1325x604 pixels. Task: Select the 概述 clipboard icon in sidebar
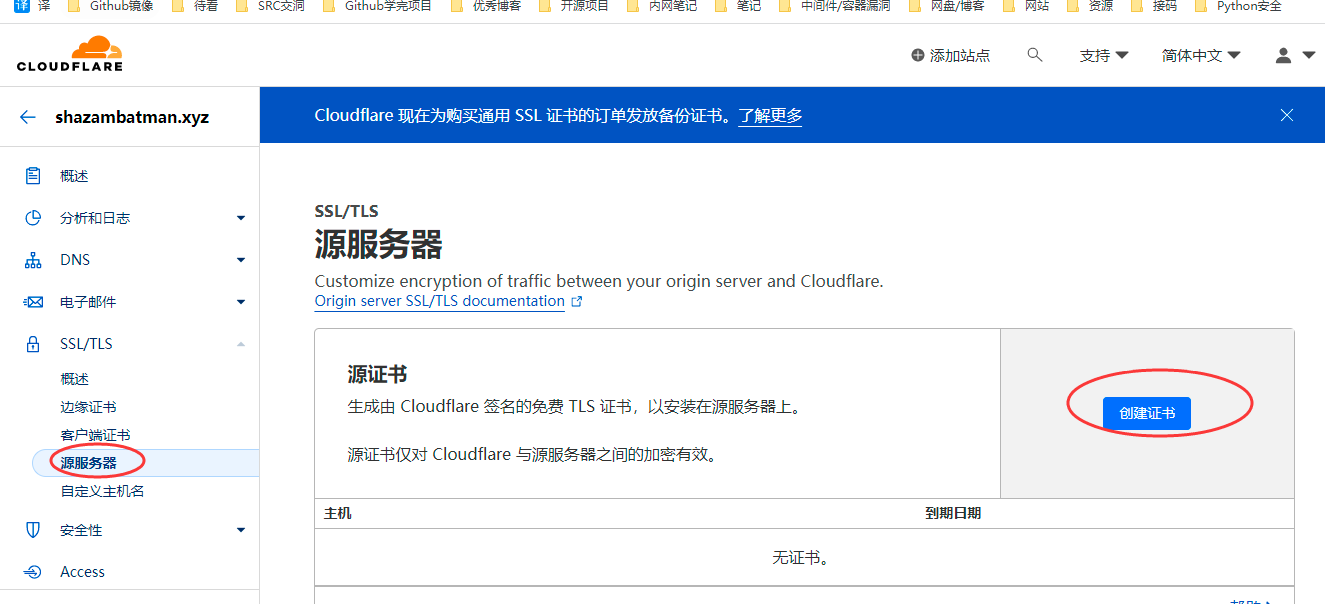33,176
